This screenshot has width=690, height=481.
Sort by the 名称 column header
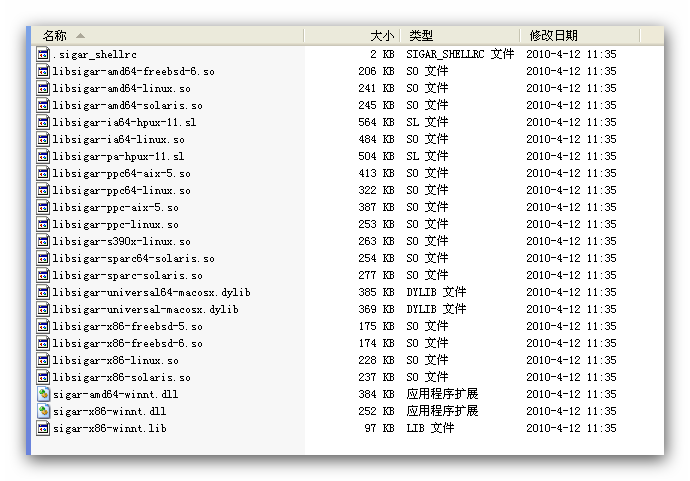[x=168, y=36]
